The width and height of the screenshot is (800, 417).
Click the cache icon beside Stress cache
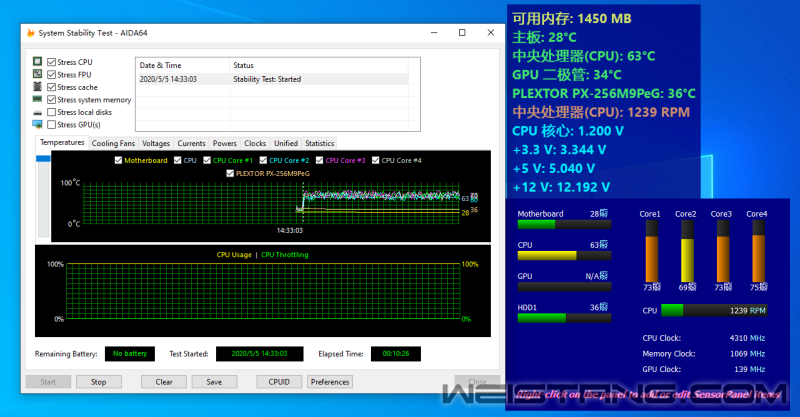(38, 87)
